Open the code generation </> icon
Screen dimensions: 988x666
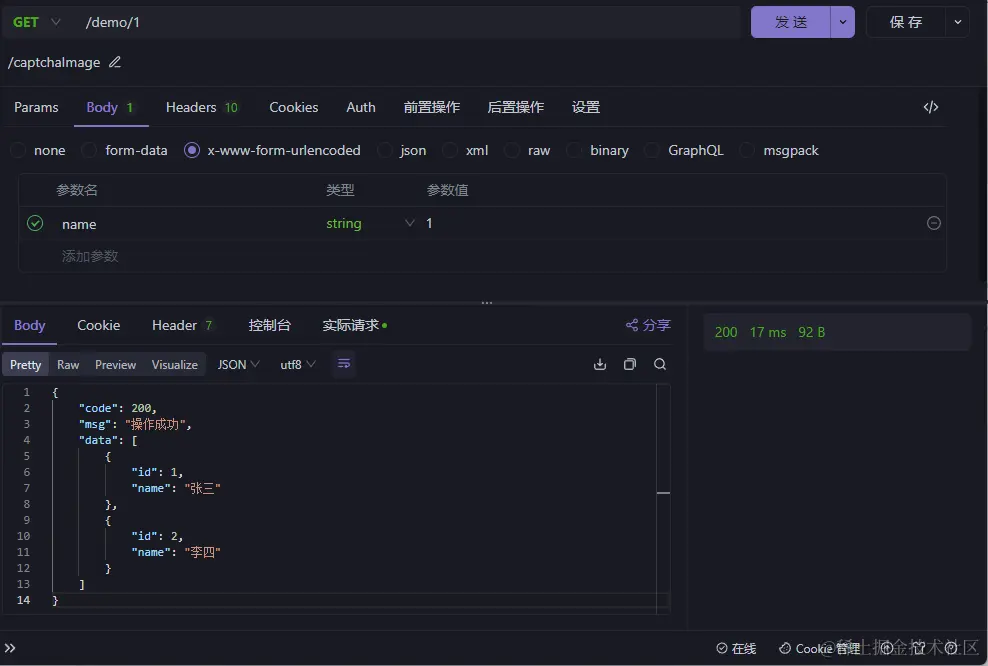pyautogui.click(x=931, y=107)
